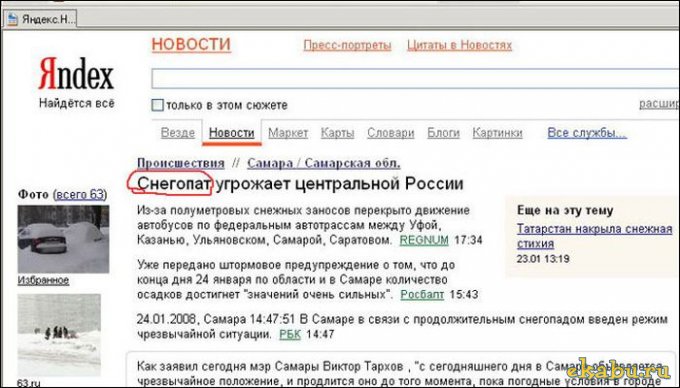Toggle the 'только в этом сюжете' checkbox
This screenshot has height=388, width=680.
(x=157, y=105)
